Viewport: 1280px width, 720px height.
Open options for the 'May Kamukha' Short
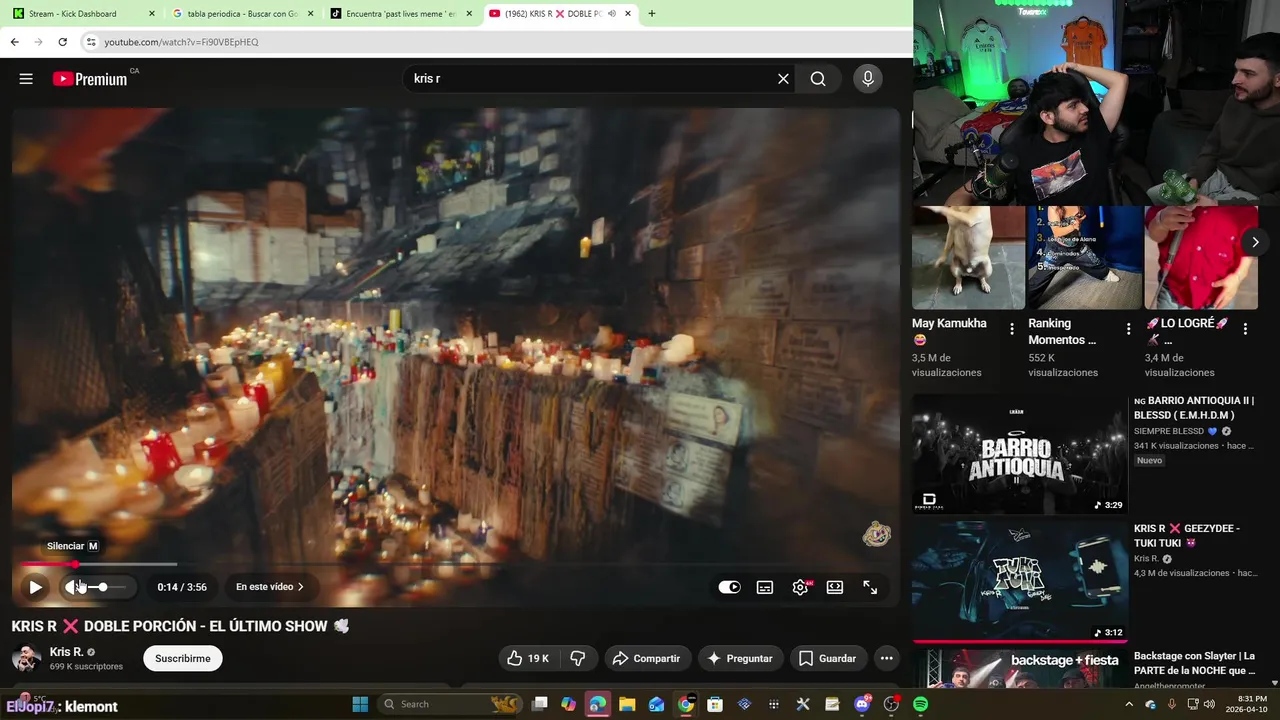coord(1012,329)
